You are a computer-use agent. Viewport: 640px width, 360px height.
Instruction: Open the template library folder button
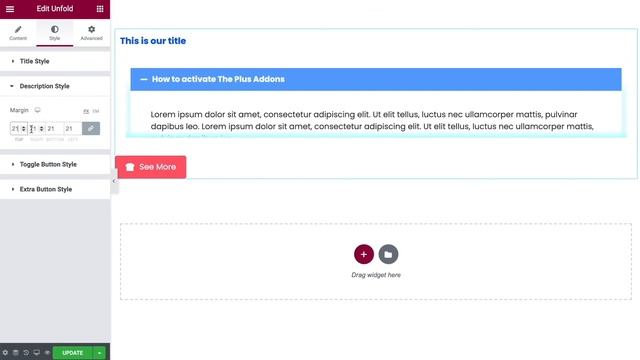point(388,254)
